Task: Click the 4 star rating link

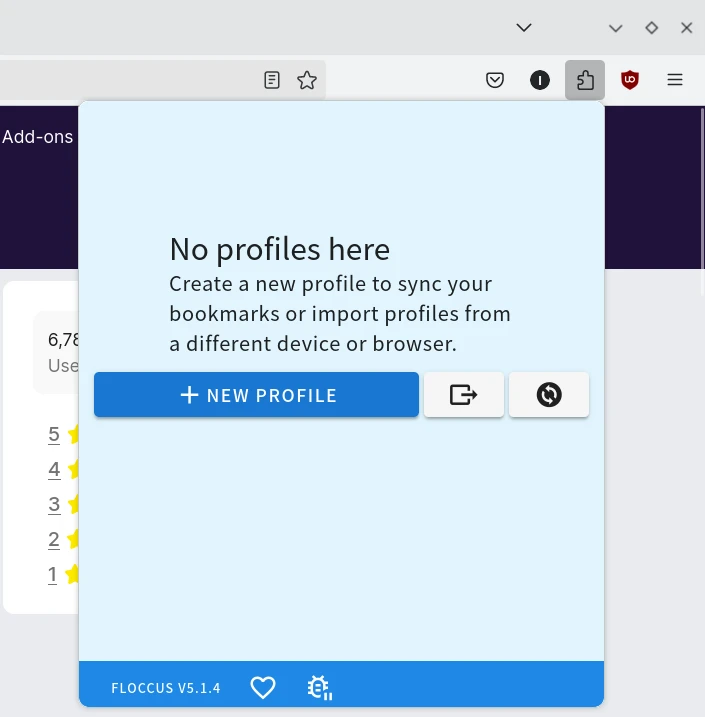Action: [x=54, y=469]
